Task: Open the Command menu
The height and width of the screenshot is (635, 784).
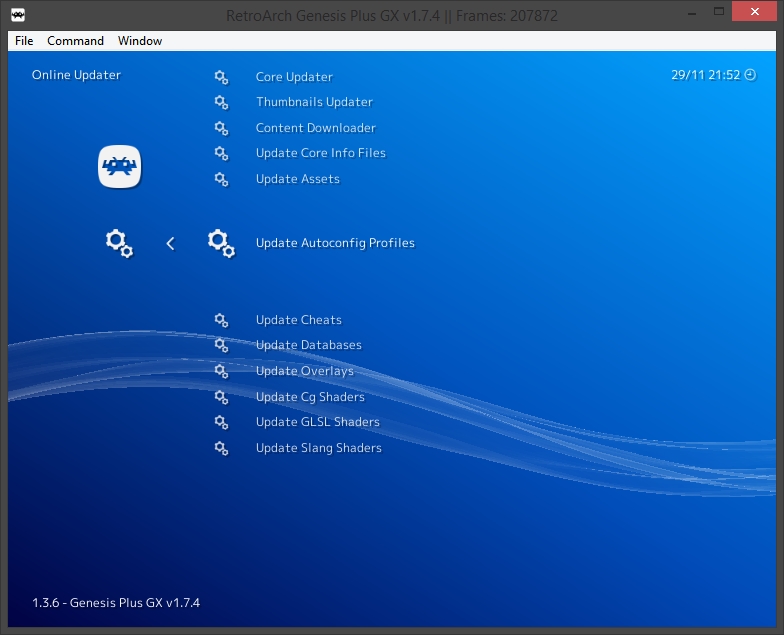Action: (76, 41)
